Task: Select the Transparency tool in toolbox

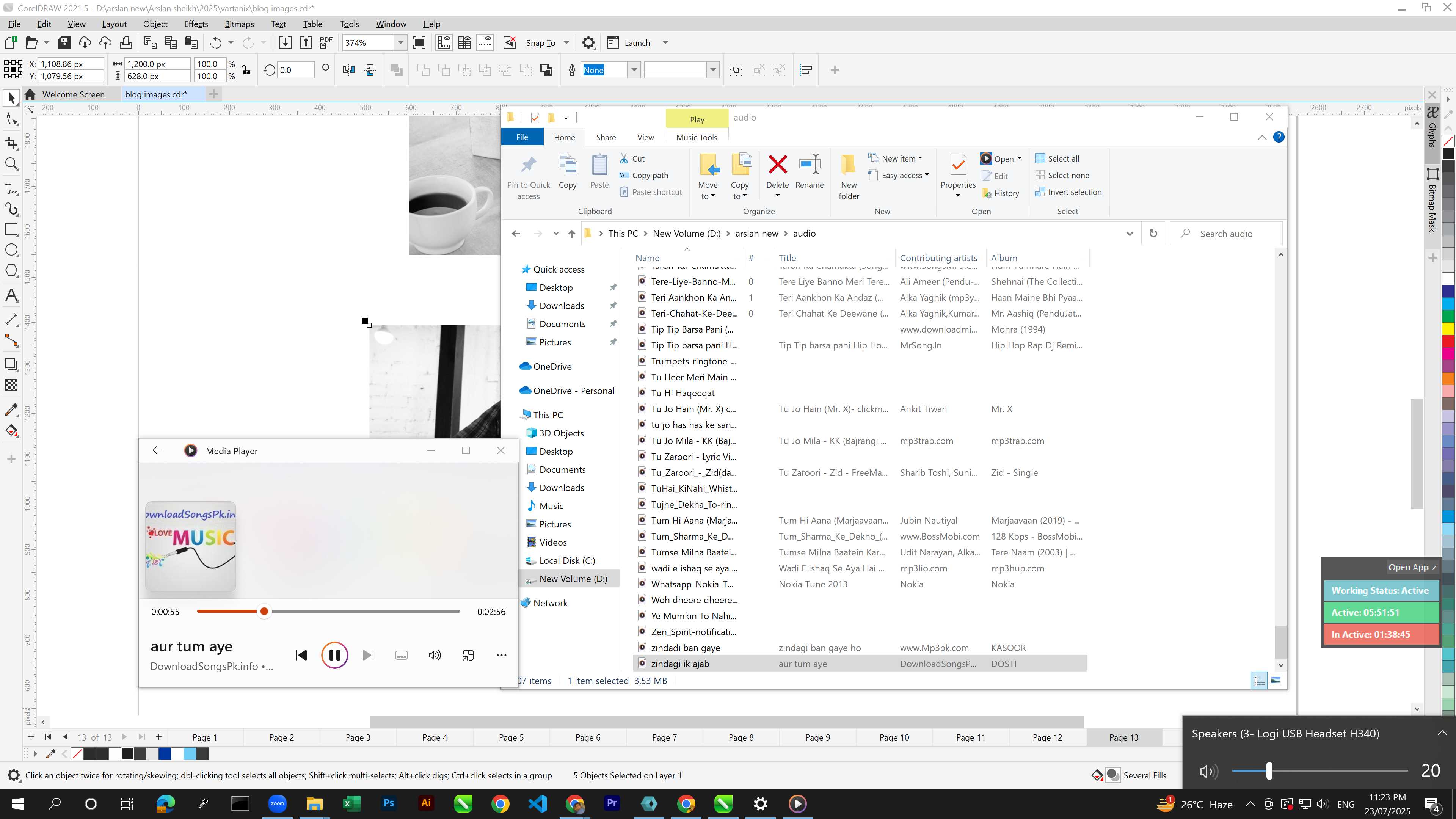Action: pyautogui.click(x=11, y=386)
